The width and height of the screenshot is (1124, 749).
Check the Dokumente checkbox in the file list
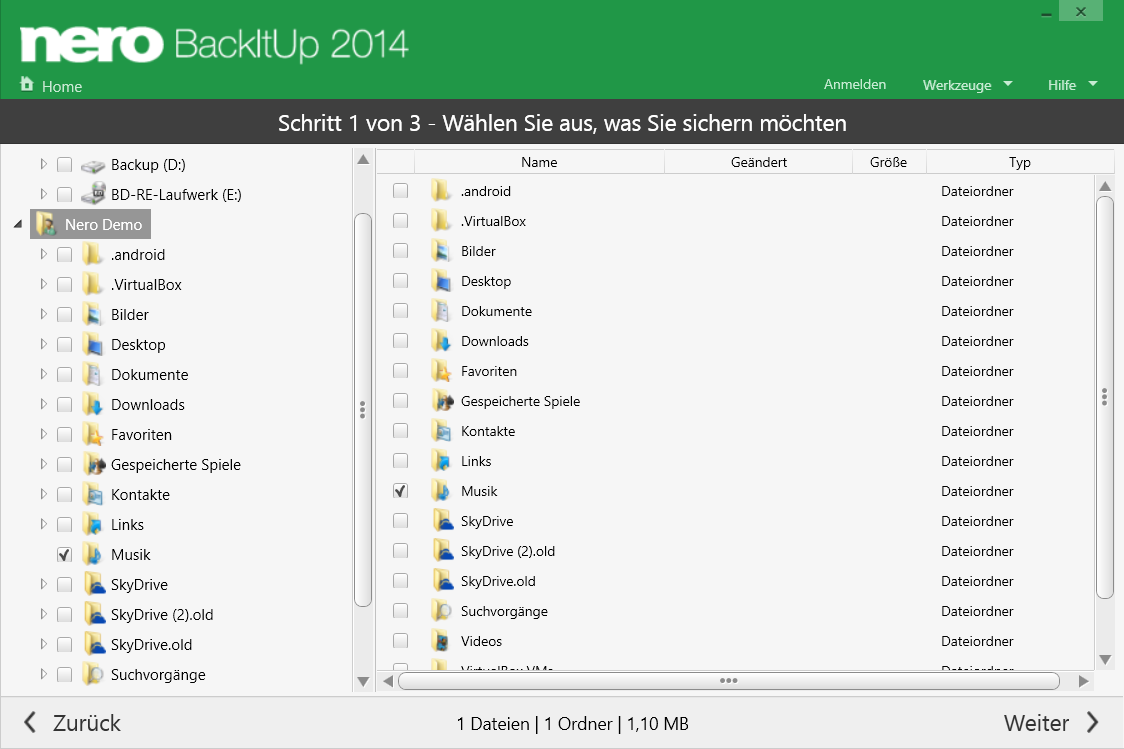[x=401, y=311]
